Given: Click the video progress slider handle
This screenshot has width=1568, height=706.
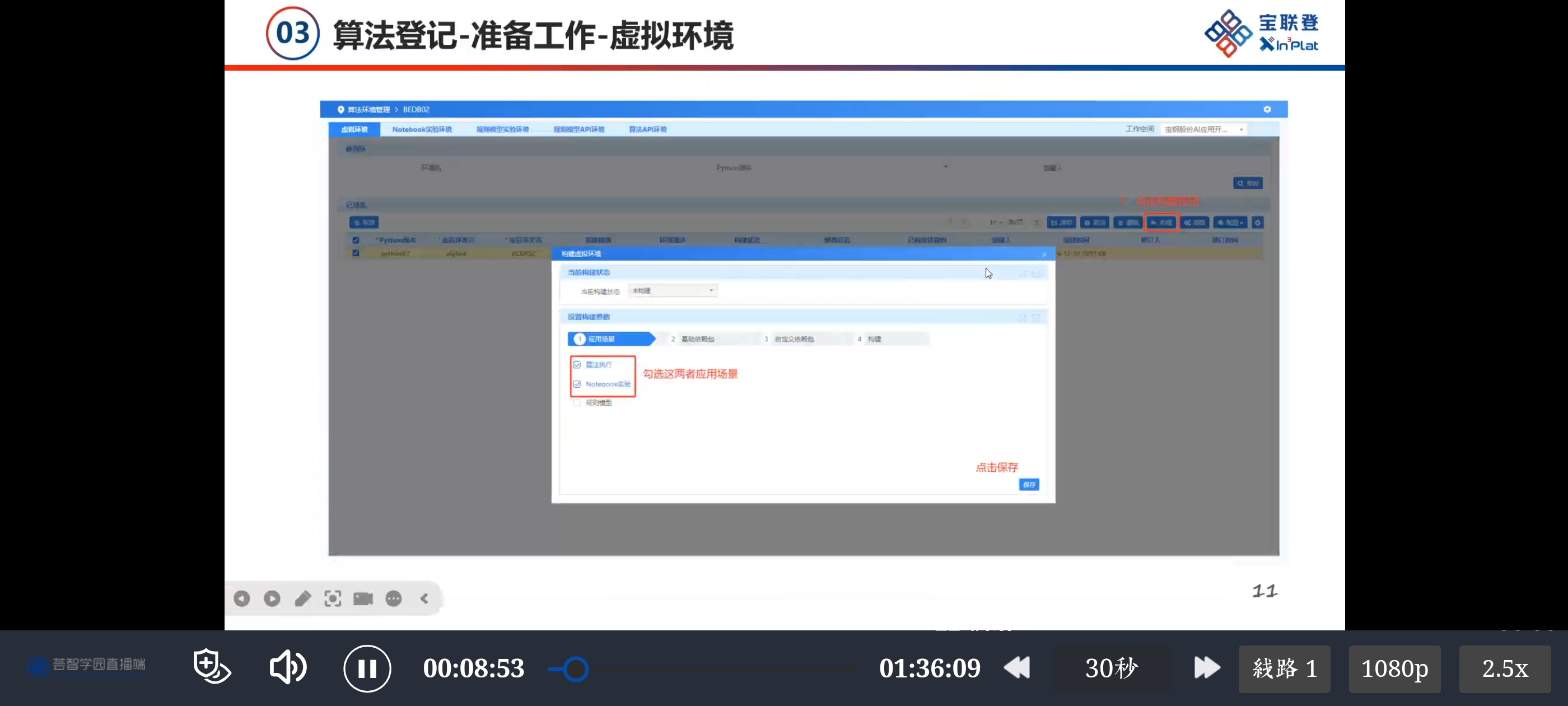Looking at the screenshot, I should click(x=575, y=669).
